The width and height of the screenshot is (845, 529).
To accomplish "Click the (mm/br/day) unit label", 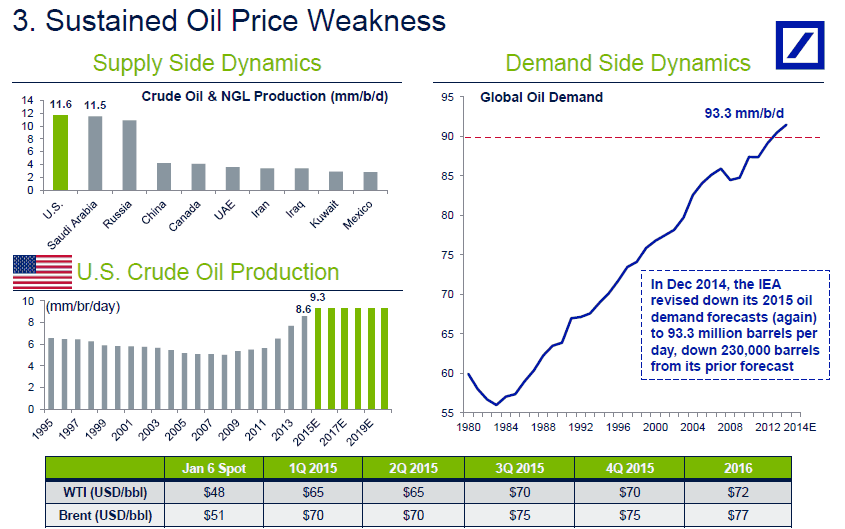I will tap(83, 307).
